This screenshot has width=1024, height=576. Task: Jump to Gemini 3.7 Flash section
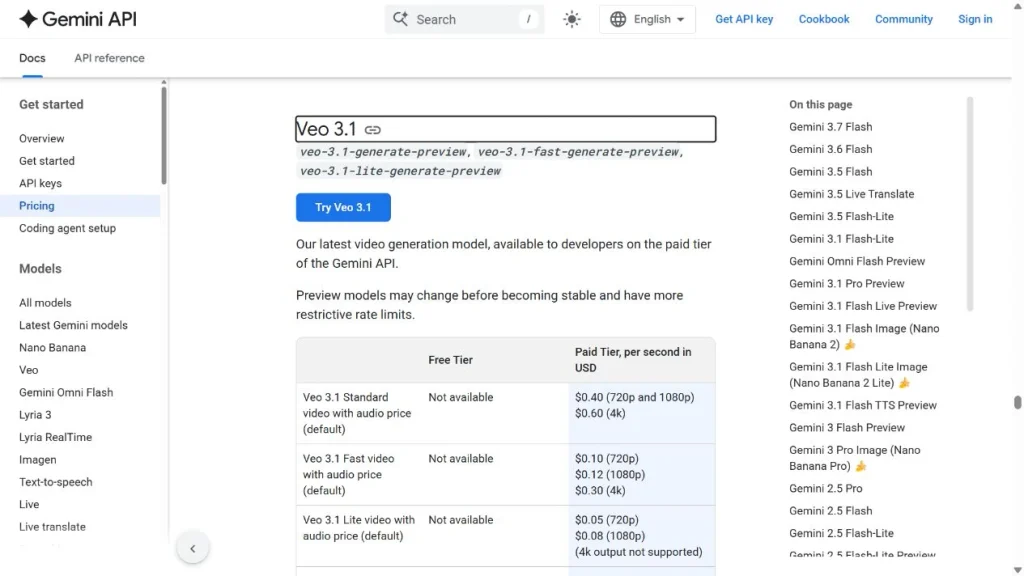pyautogui.click(x=830, y=127)
